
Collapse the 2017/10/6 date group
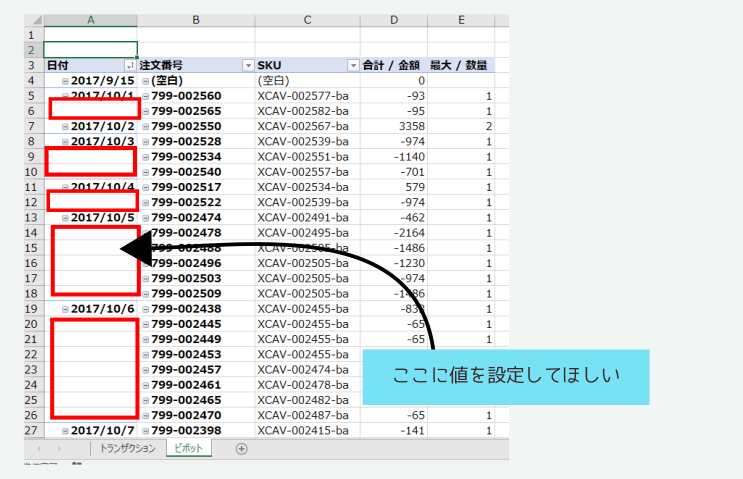[65, 309]
